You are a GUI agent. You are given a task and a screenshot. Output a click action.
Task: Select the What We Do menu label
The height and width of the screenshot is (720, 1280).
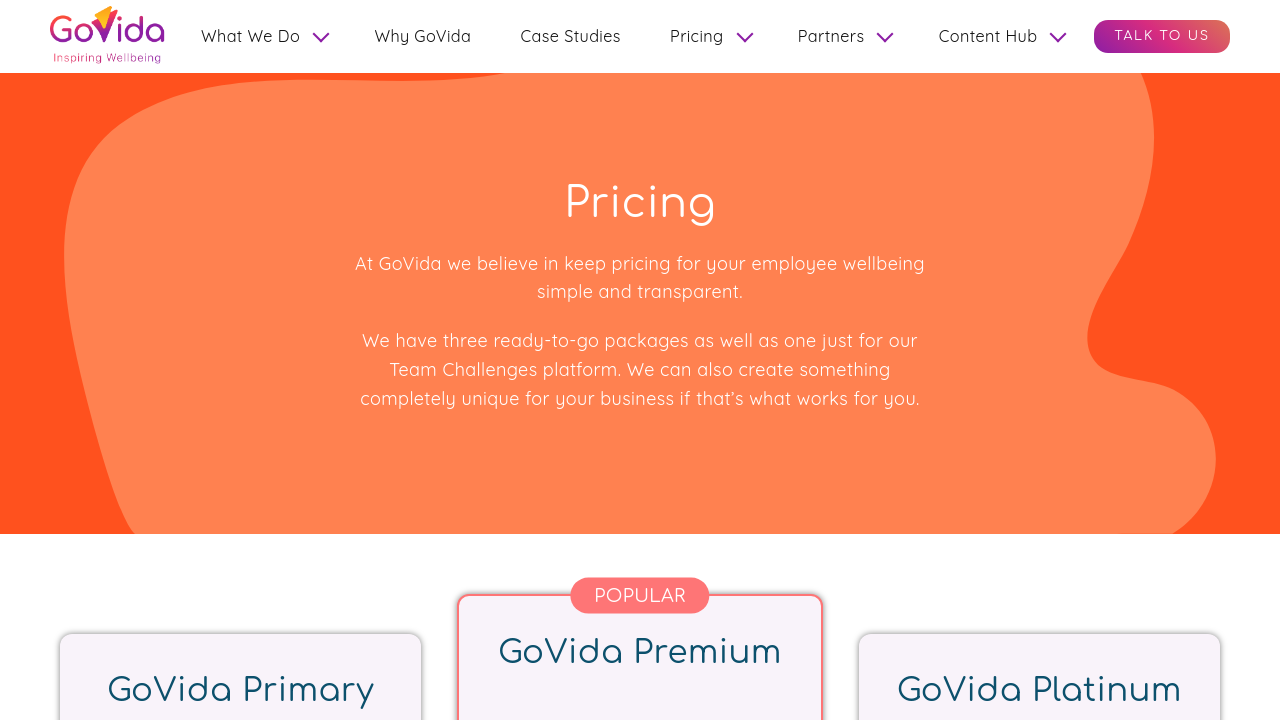[x=250, y=37]
